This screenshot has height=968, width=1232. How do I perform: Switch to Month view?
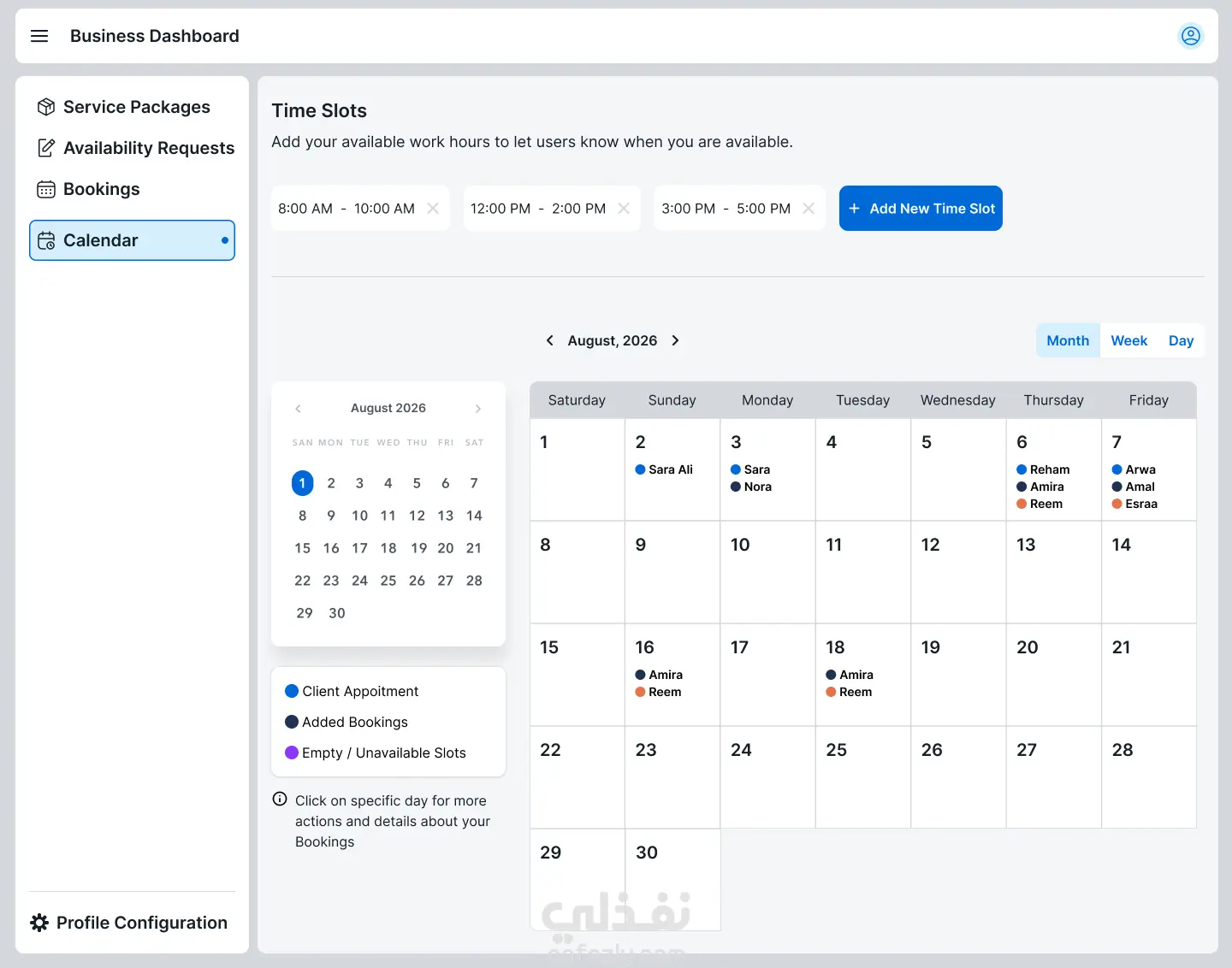[1068, 340]
